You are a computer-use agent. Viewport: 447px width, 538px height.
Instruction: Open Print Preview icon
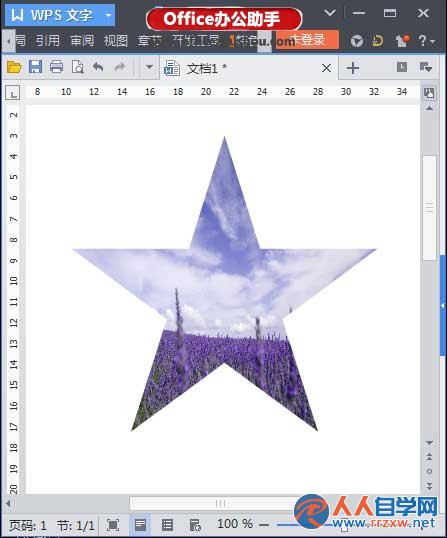[x=78, y=67]
